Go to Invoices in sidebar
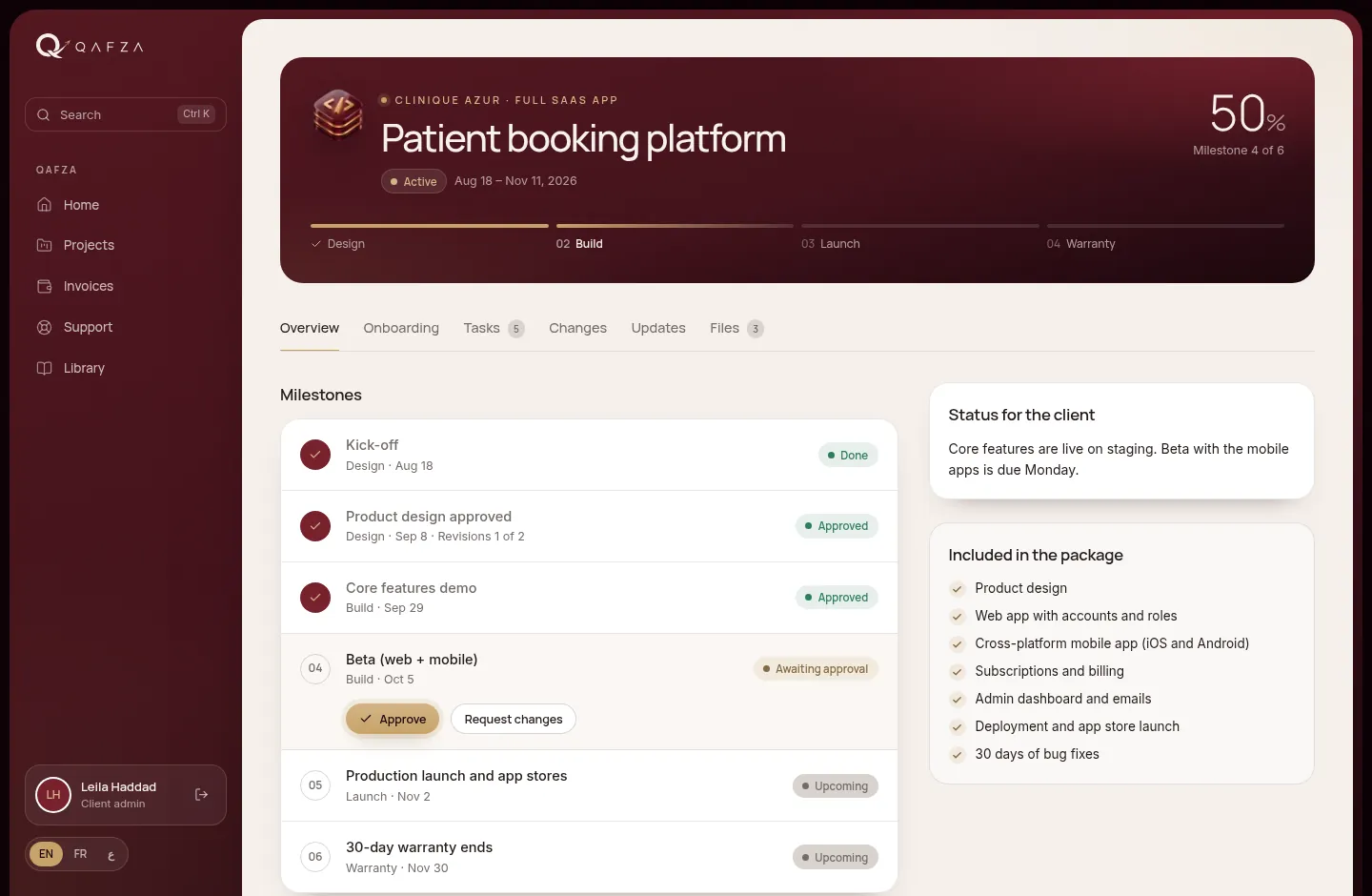Image resolution: width=1372 pixels, height=896 pixels. 126,286
